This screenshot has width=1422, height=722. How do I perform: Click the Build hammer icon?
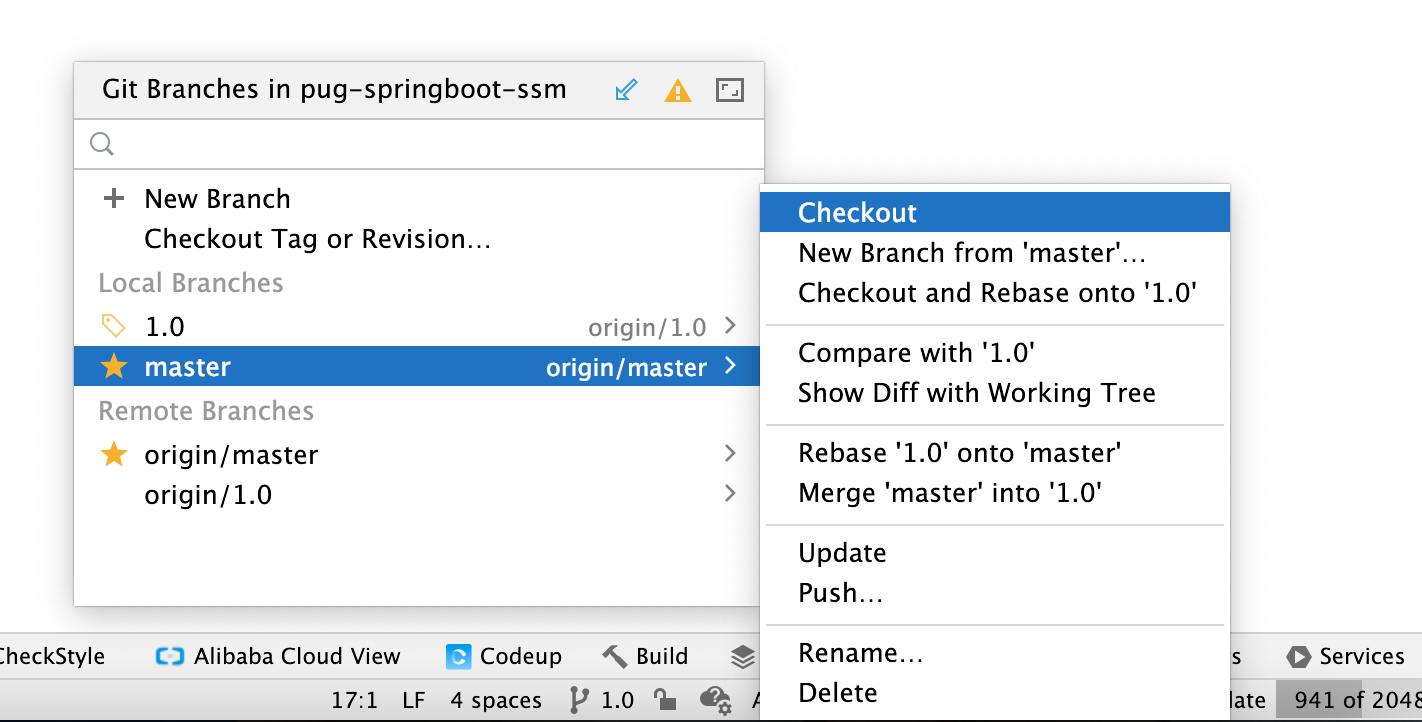click(x=614, y=657)
